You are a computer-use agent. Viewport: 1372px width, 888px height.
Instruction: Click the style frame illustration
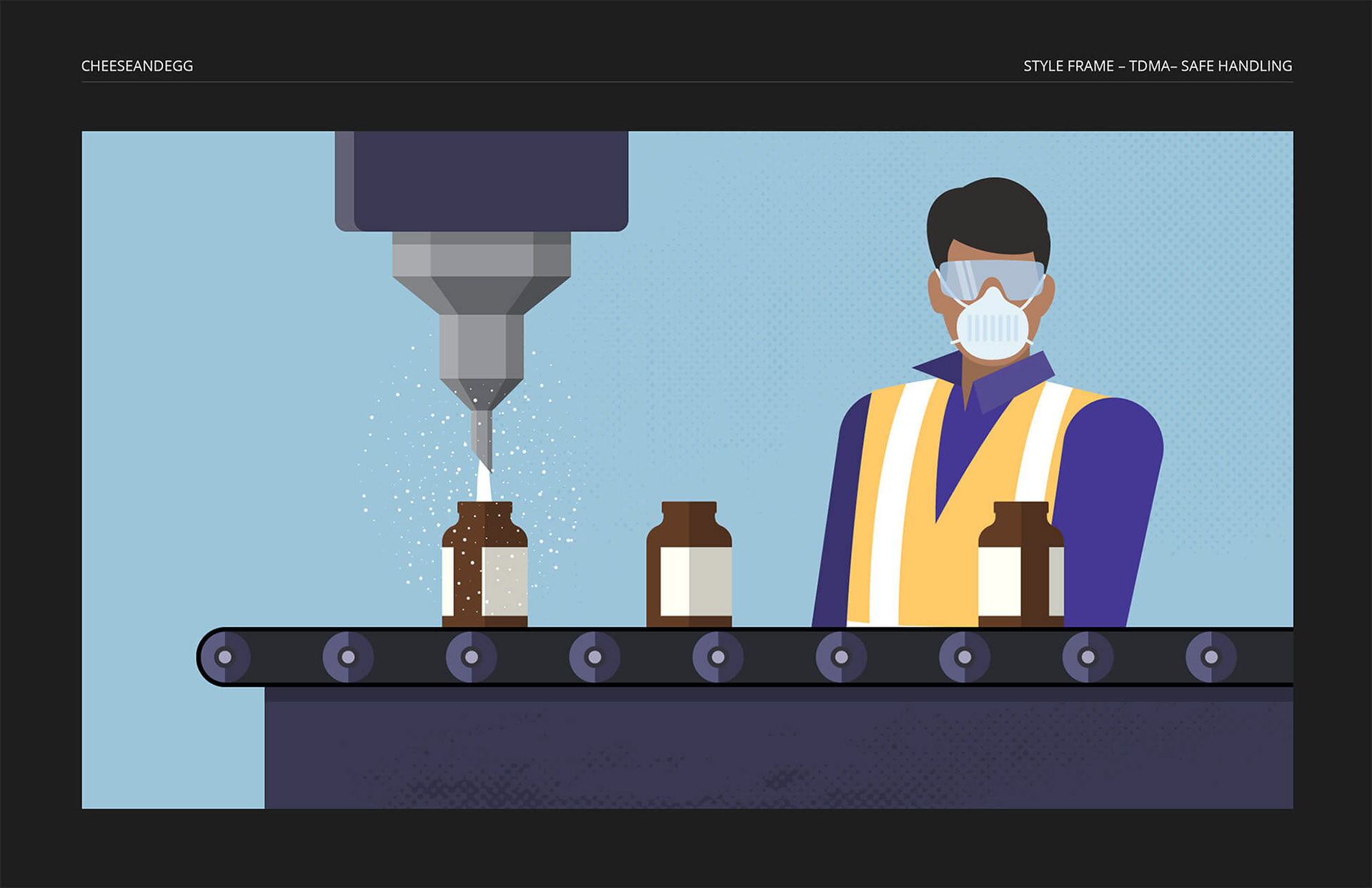687,470
